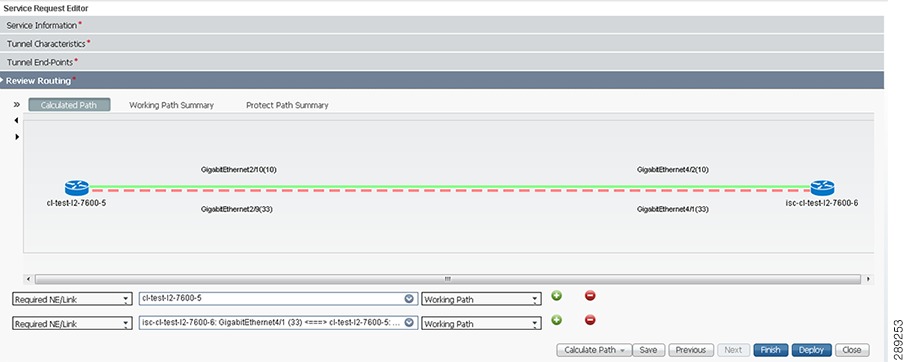Click the GigabitEthernet2/9(33) link label

tap(237, 209)
